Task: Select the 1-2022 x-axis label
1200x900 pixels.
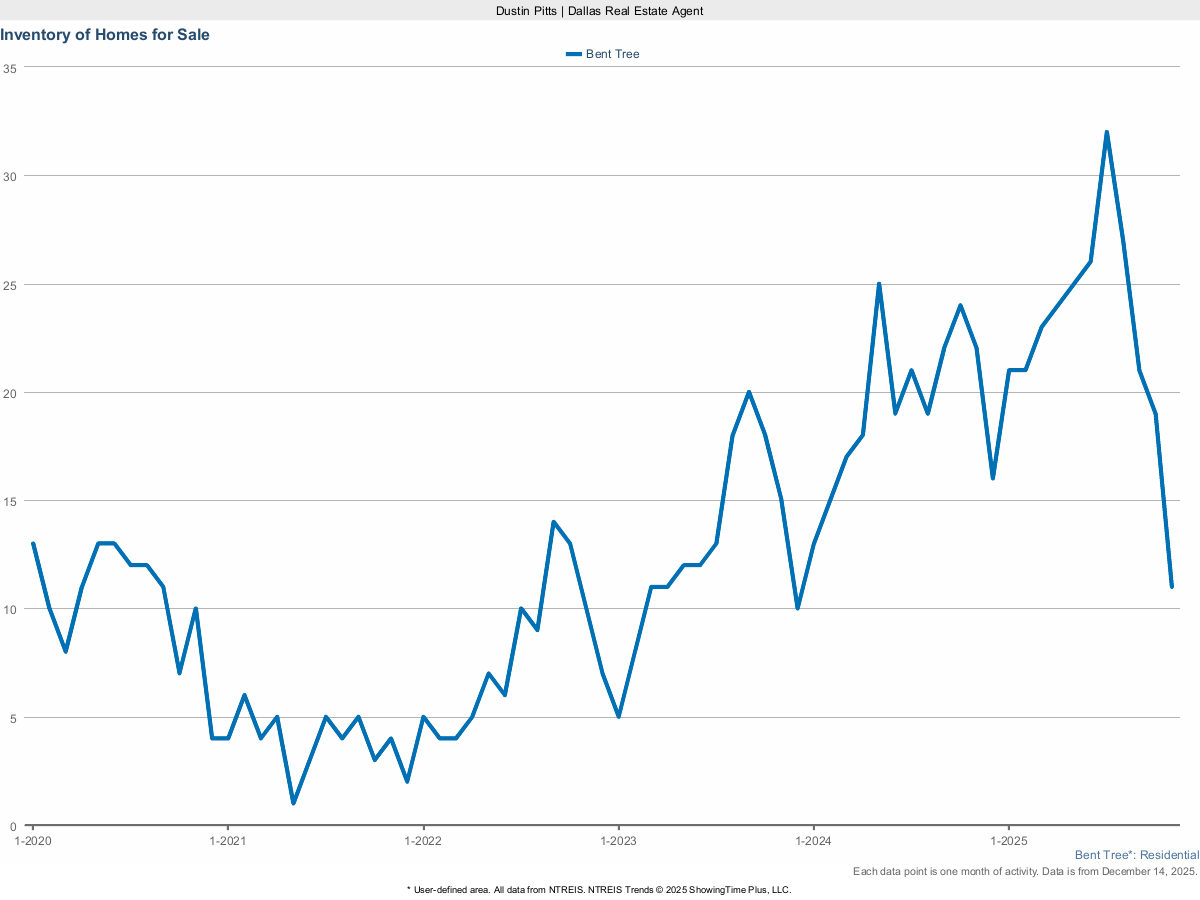Action: [x=423, y=840]
